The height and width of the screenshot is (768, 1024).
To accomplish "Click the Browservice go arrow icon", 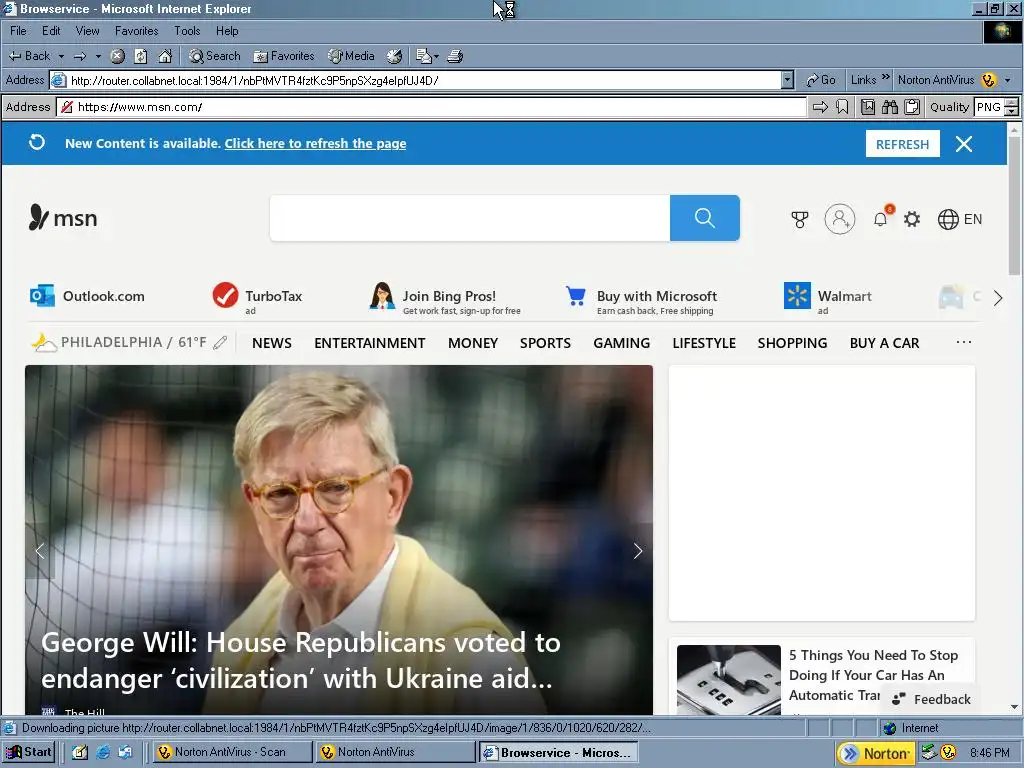I will 820,107.
